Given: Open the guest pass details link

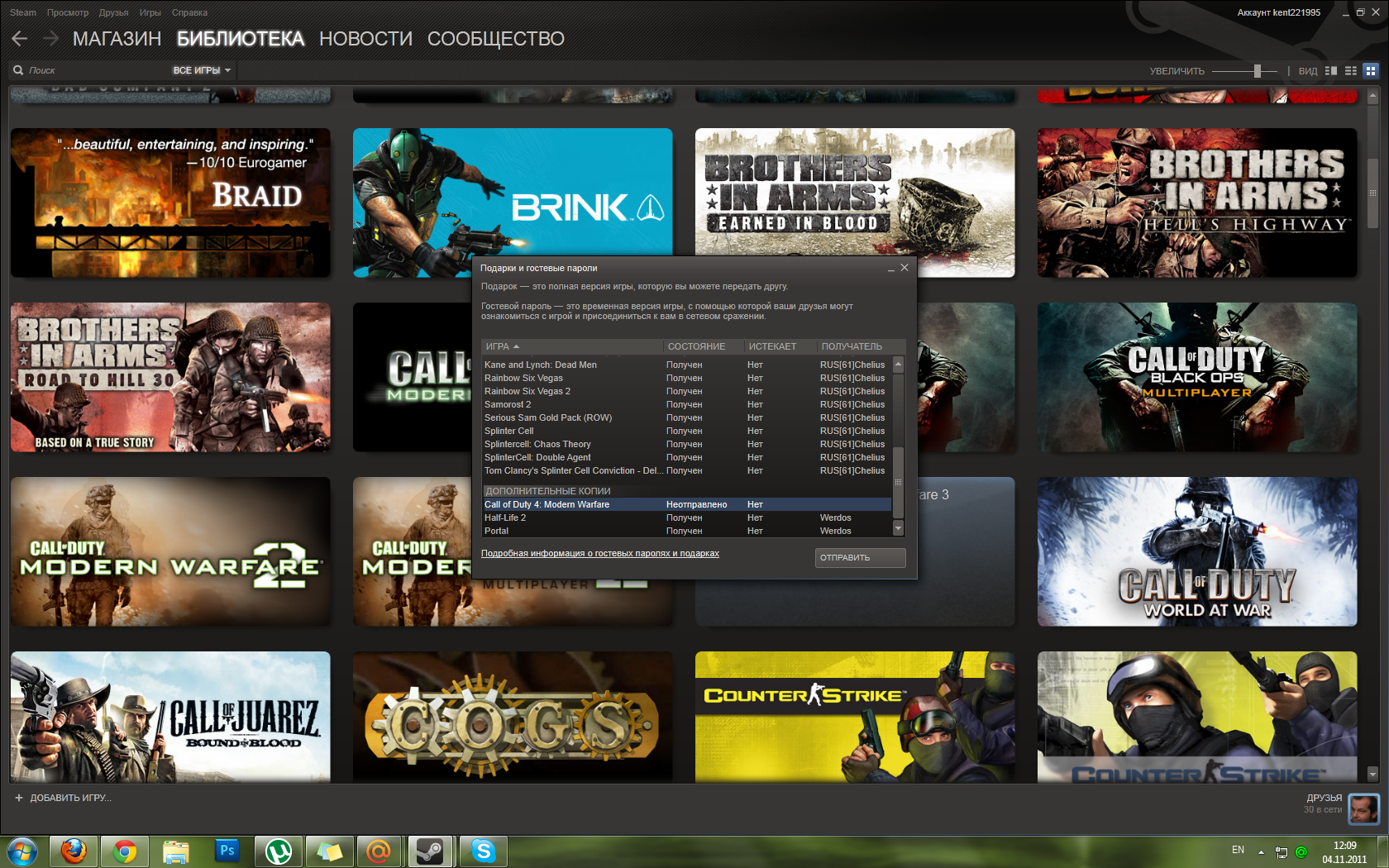Looking at the screenshot, I should pyautogui.click(x=600, y=554).
